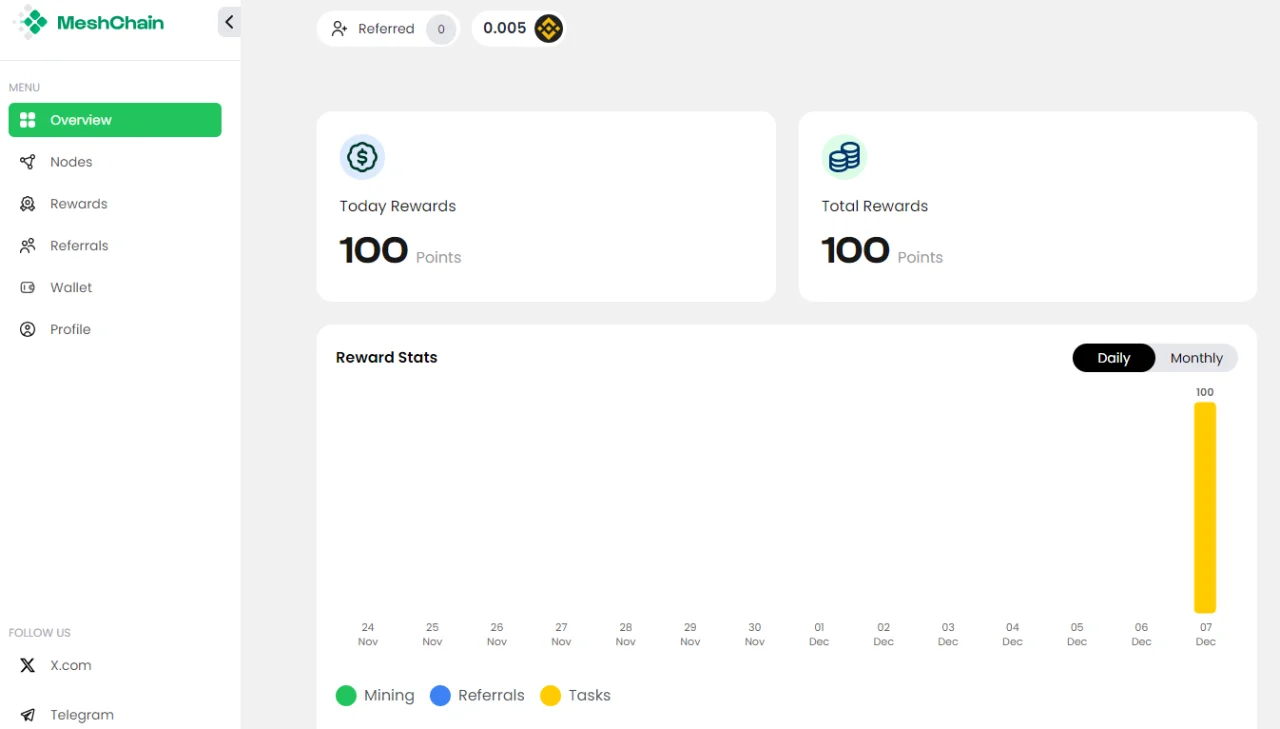Click the add-referral person icon

click(340, 29)
